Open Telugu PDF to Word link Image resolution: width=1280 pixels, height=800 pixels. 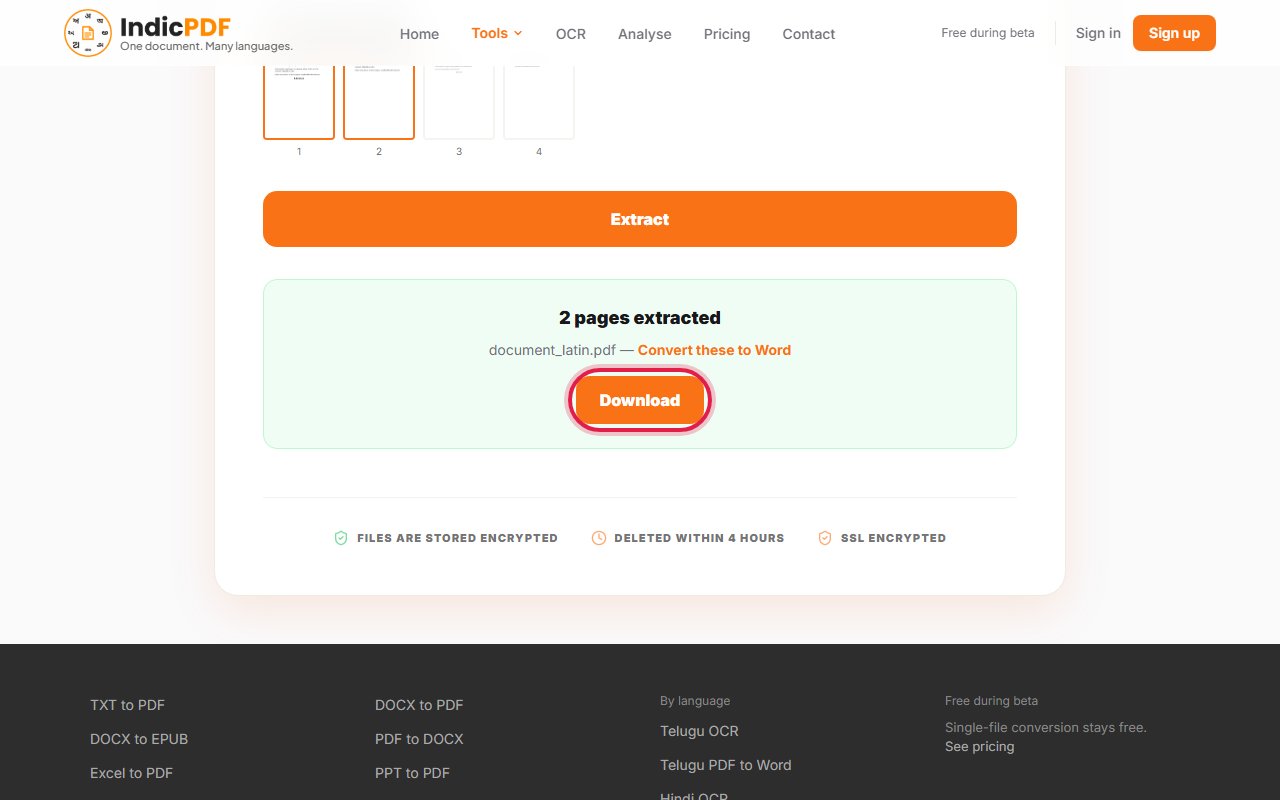(x=725, y=765)
